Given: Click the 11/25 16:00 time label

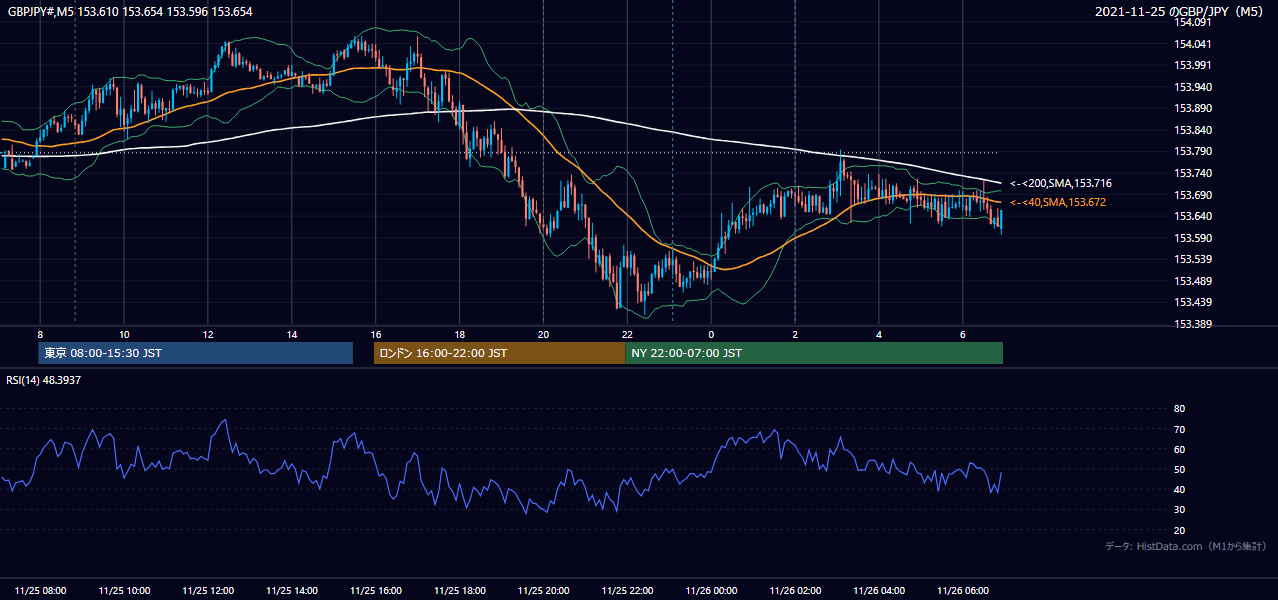Looking at the screenshot, I should pos(376,590).
